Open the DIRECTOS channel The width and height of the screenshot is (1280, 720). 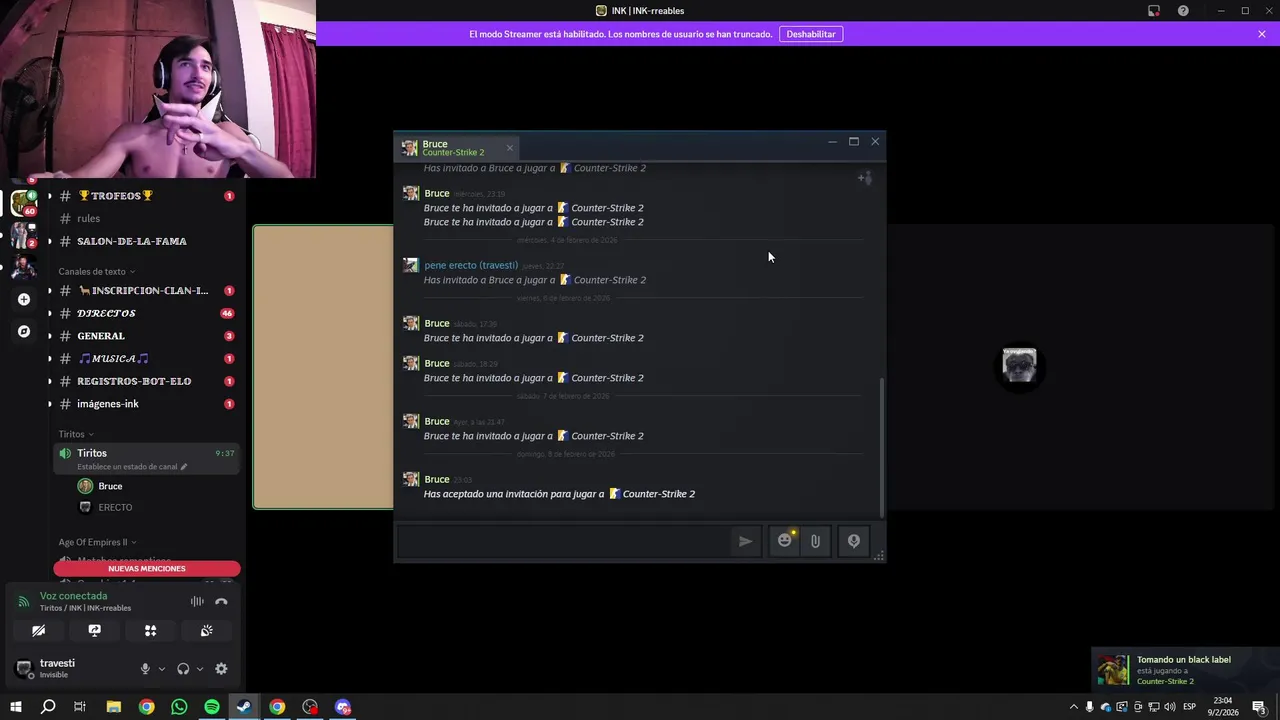pyautogui.click(x=146, y=313)
